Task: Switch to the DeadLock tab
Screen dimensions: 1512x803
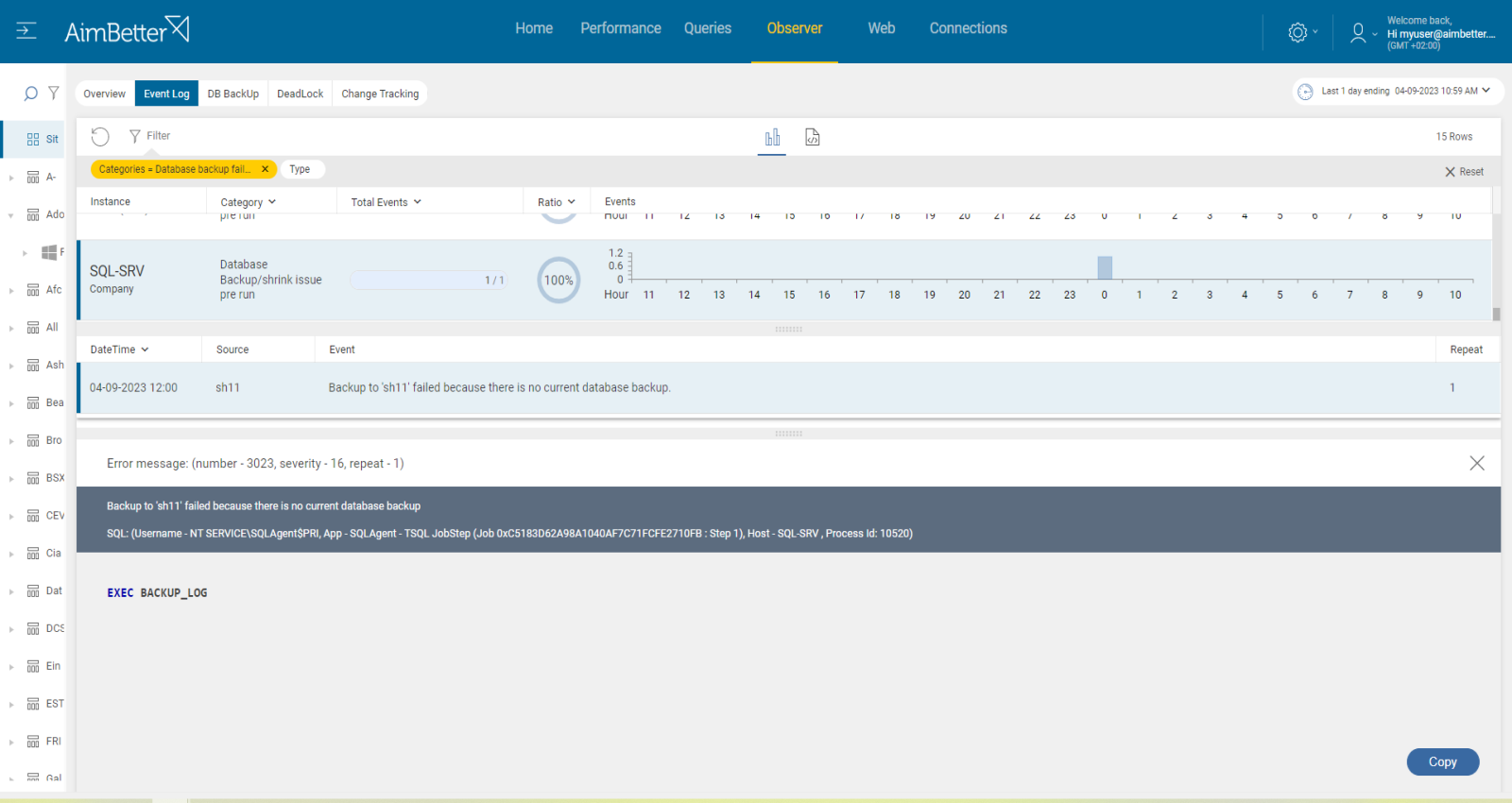Action: tap(301, 94)
